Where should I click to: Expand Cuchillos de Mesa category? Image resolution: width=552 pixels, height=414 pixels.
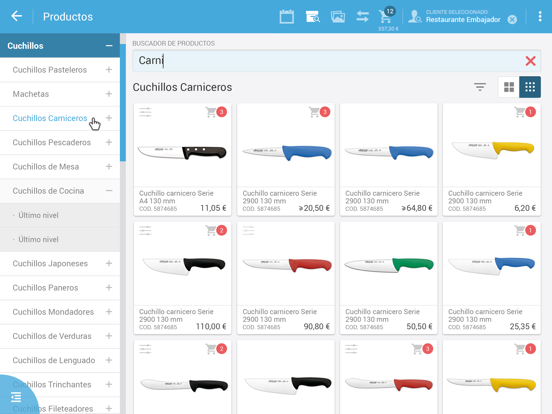(109, 167)
